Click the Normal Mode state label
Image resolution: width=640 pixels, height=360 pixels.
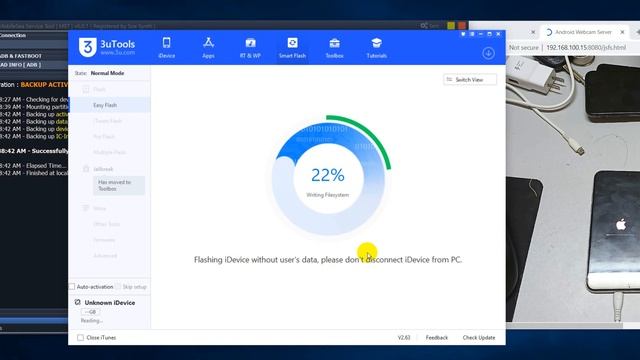[x=107, y=73]
